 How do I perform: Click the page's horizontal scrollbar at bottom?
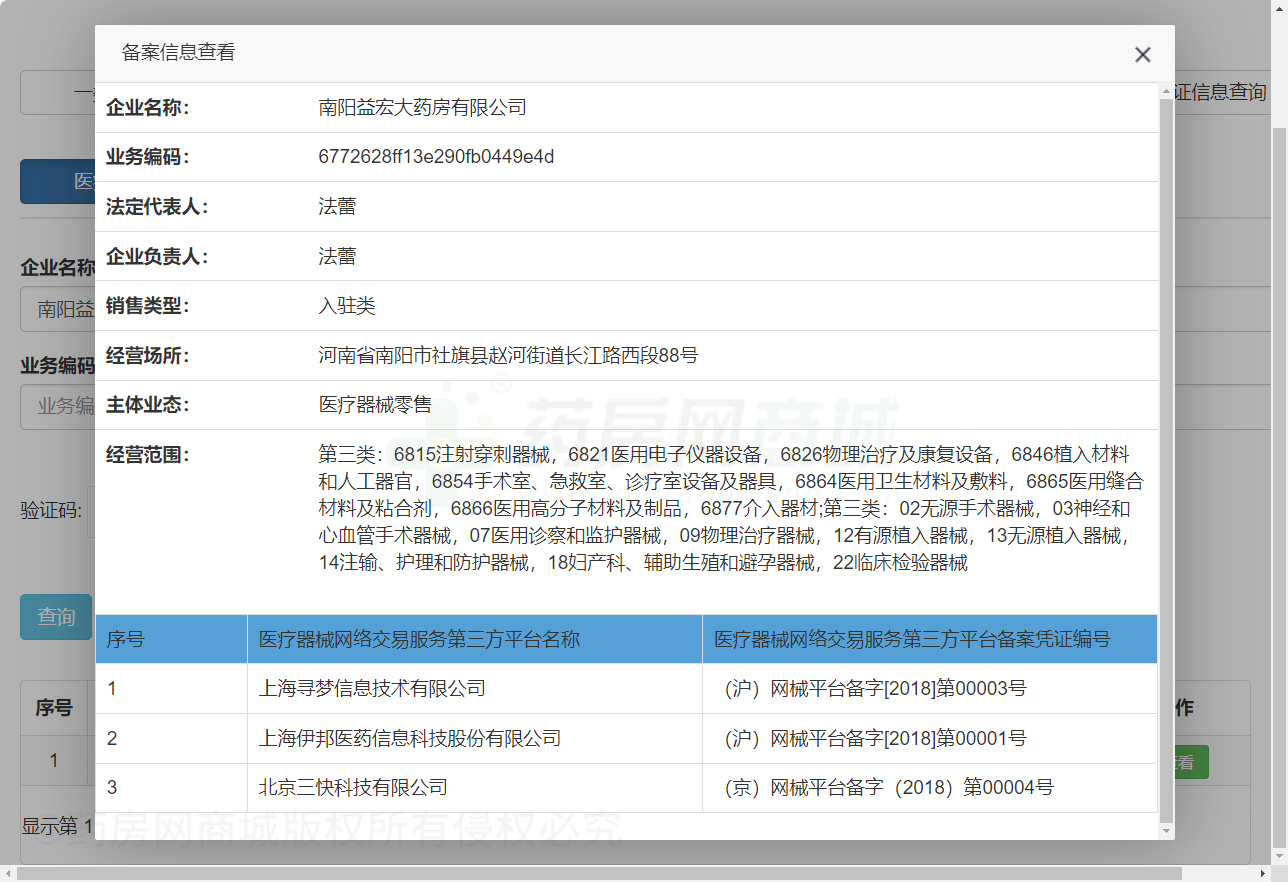600,874
